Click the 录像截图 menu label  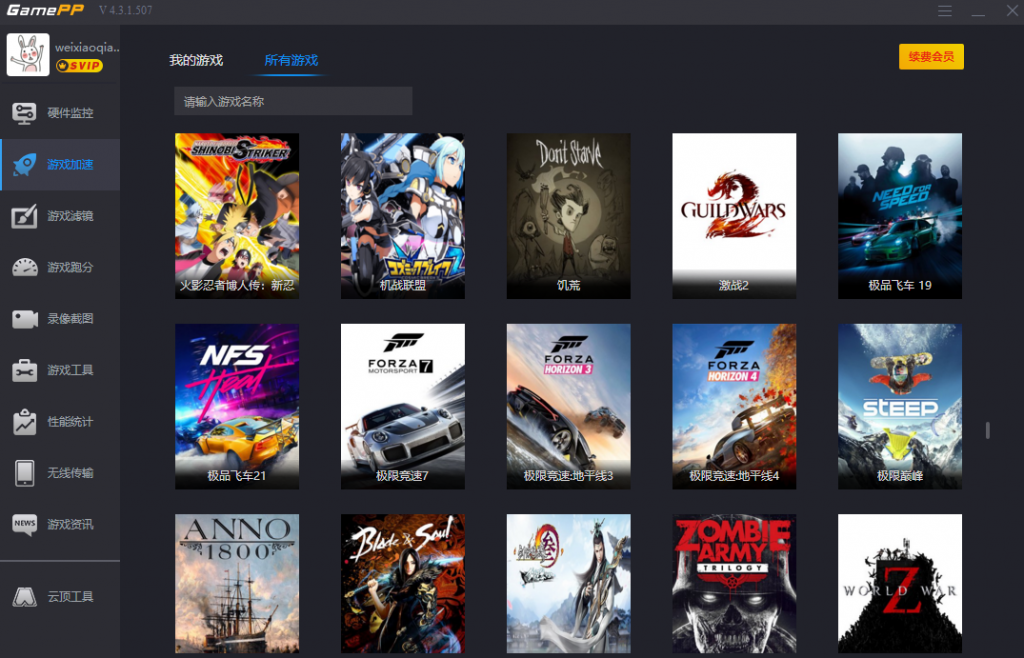click(x=70, y=319)
